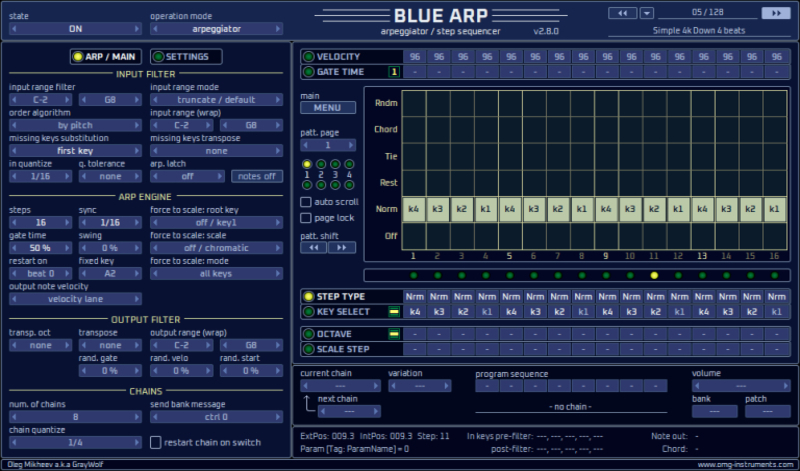Toggle the Scale Step lane LED
This screenshot has width=800, height=471.
tap(309, 349)
